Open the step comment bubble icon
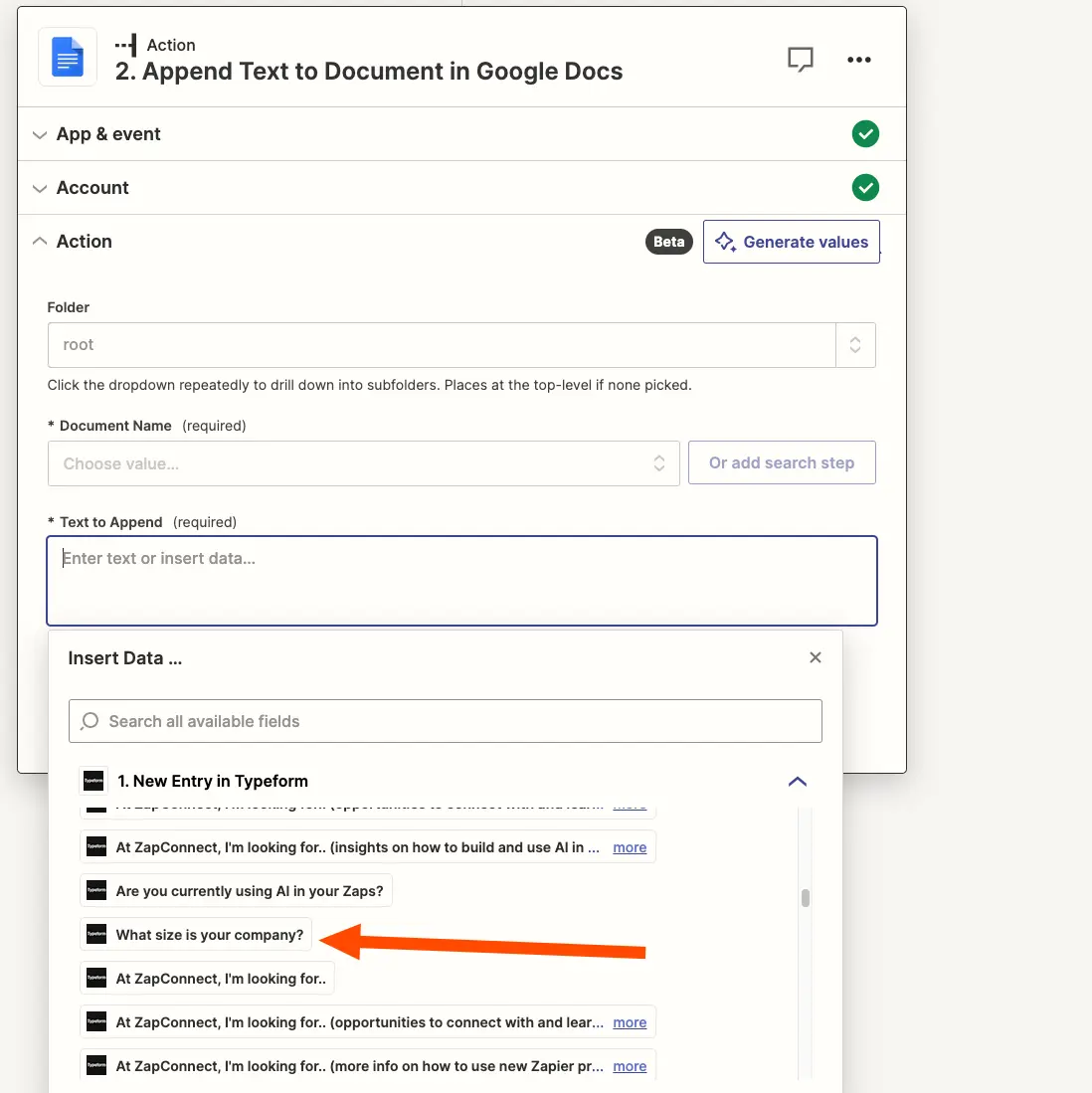The width and height of the screenshot is (1092, 1093). tap(800, 60)
